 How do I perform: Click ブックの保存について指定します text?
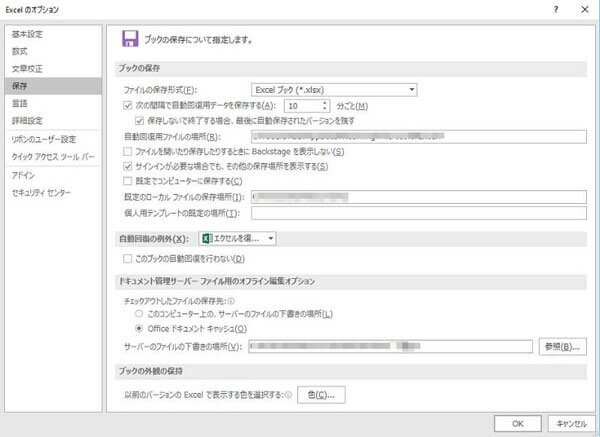pyautogui.click(x=199, y=39)
